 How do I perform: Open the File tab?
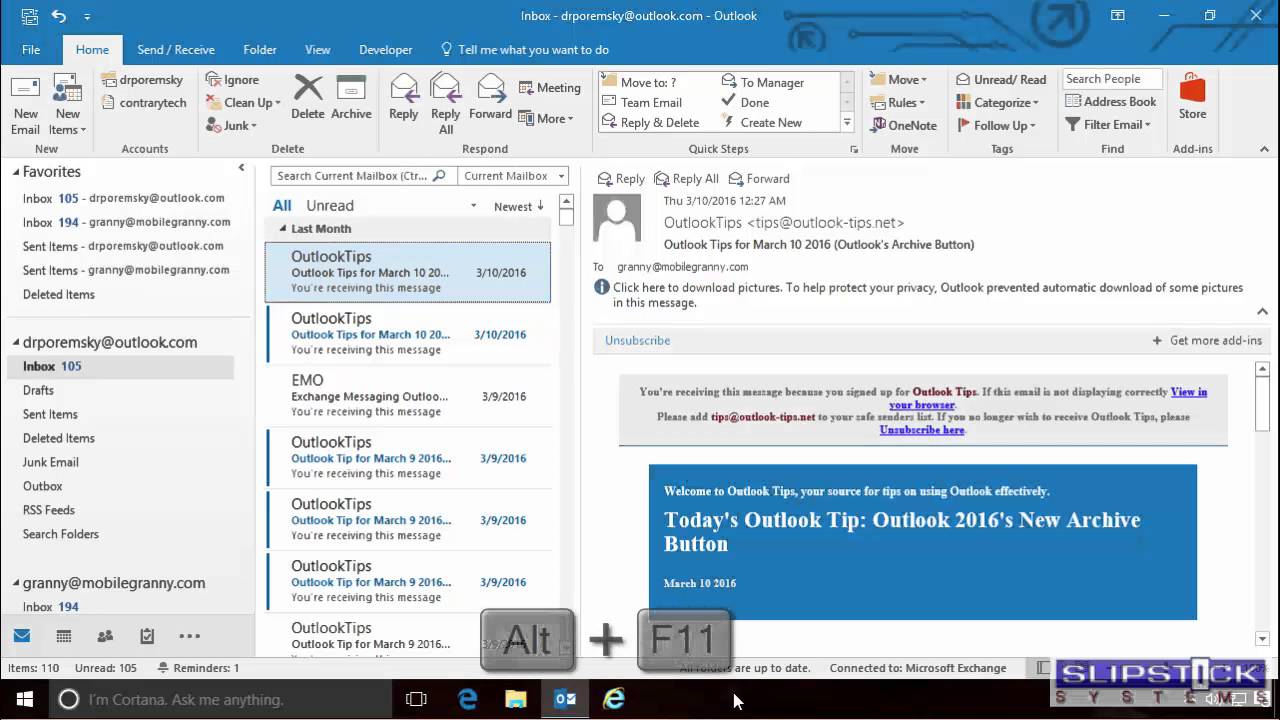31,49
